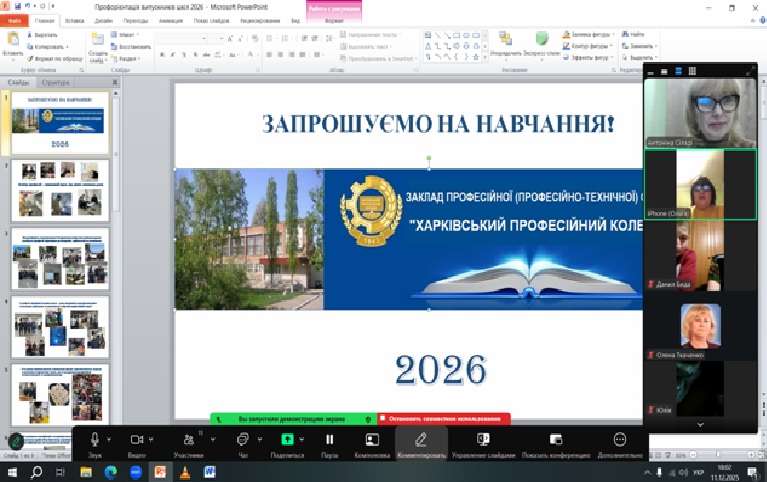The image size is (767, 482).
Task: Pause screen sharing with Пауза button
Action: tap(329, 440)
